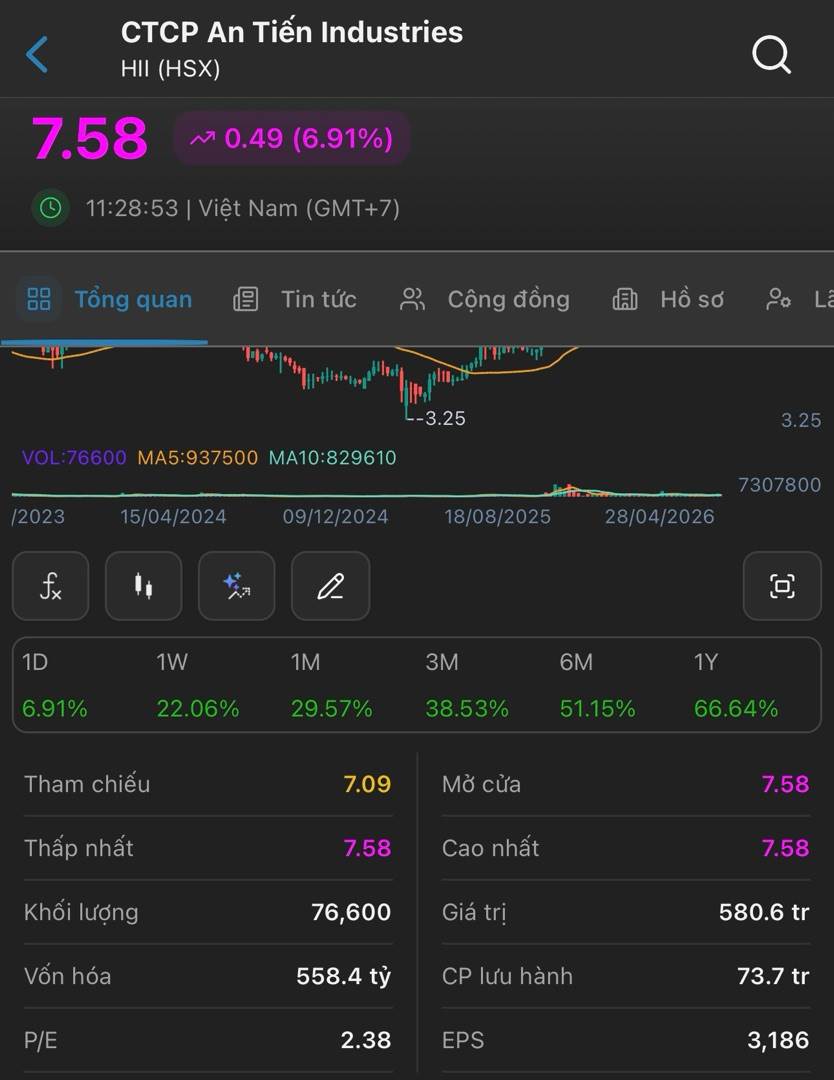Tap the 22.06% weekly change figure
Viewport: 834px width, 1080px height.
tap(198, 708)
